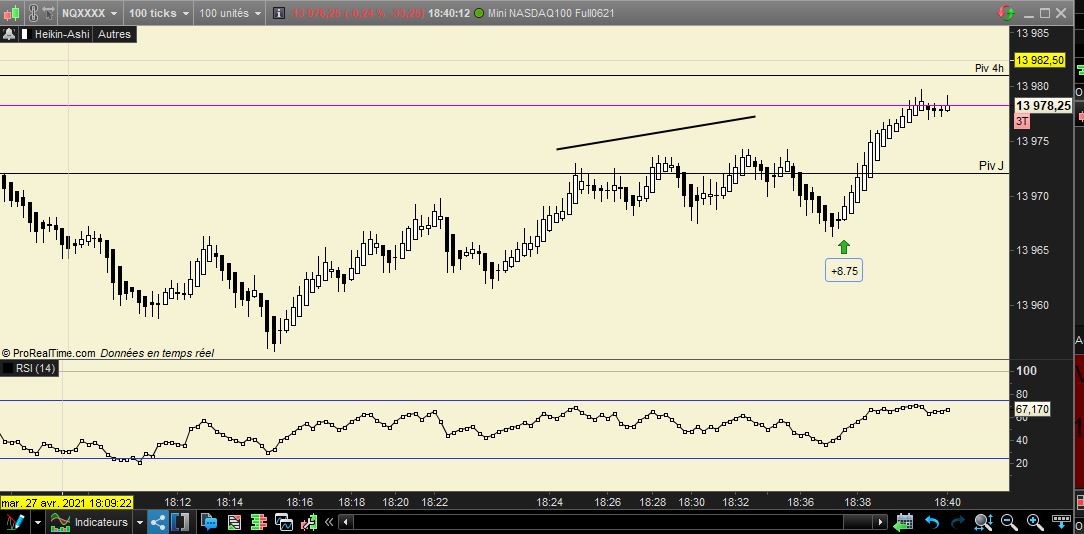This screenshot has height=534, width=1084.
Task: Click the Mini NASDAQ100 Full0621 title
Action: tap(551, 13)
